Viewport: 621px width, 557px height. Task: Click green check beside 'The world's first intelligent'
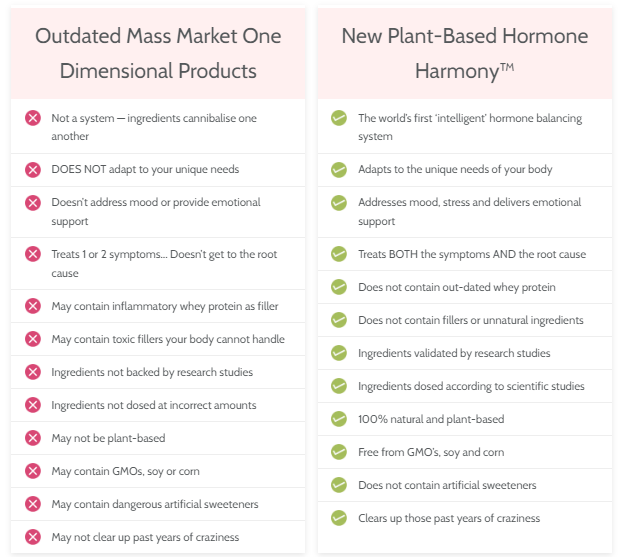pyautogui.click(x=339, y=118)
